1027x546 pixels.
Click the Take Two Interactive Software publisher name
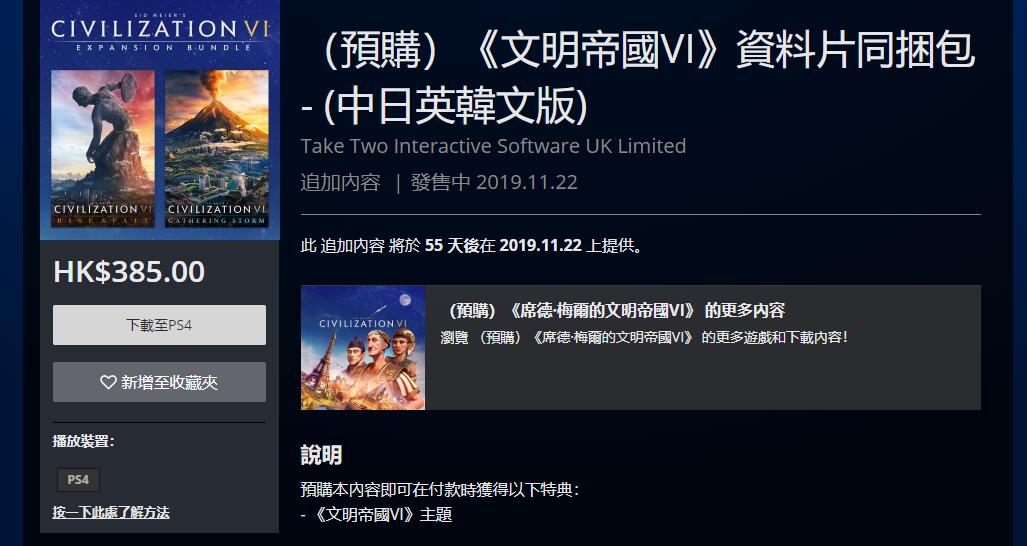coord(493,146)
